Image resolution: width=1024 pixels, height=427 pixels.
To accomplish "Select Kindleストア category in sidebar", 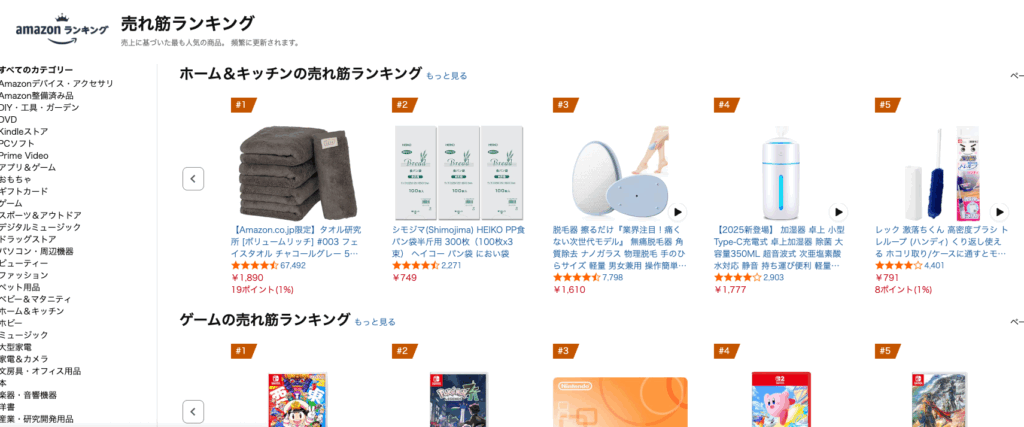I will (24, 131).
